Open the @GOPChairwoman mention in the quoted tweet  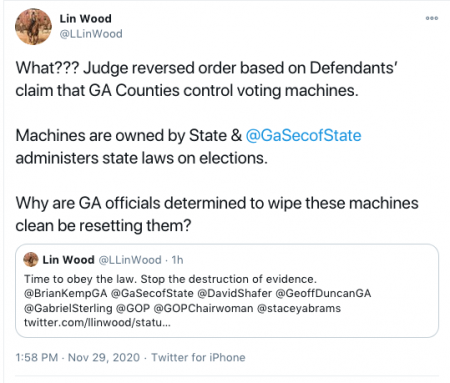tap(203, 308)
